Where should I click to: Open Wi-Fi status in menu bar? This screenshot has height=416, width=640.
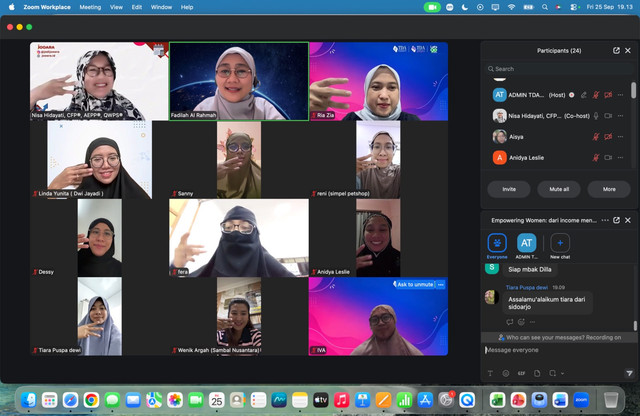511,7
